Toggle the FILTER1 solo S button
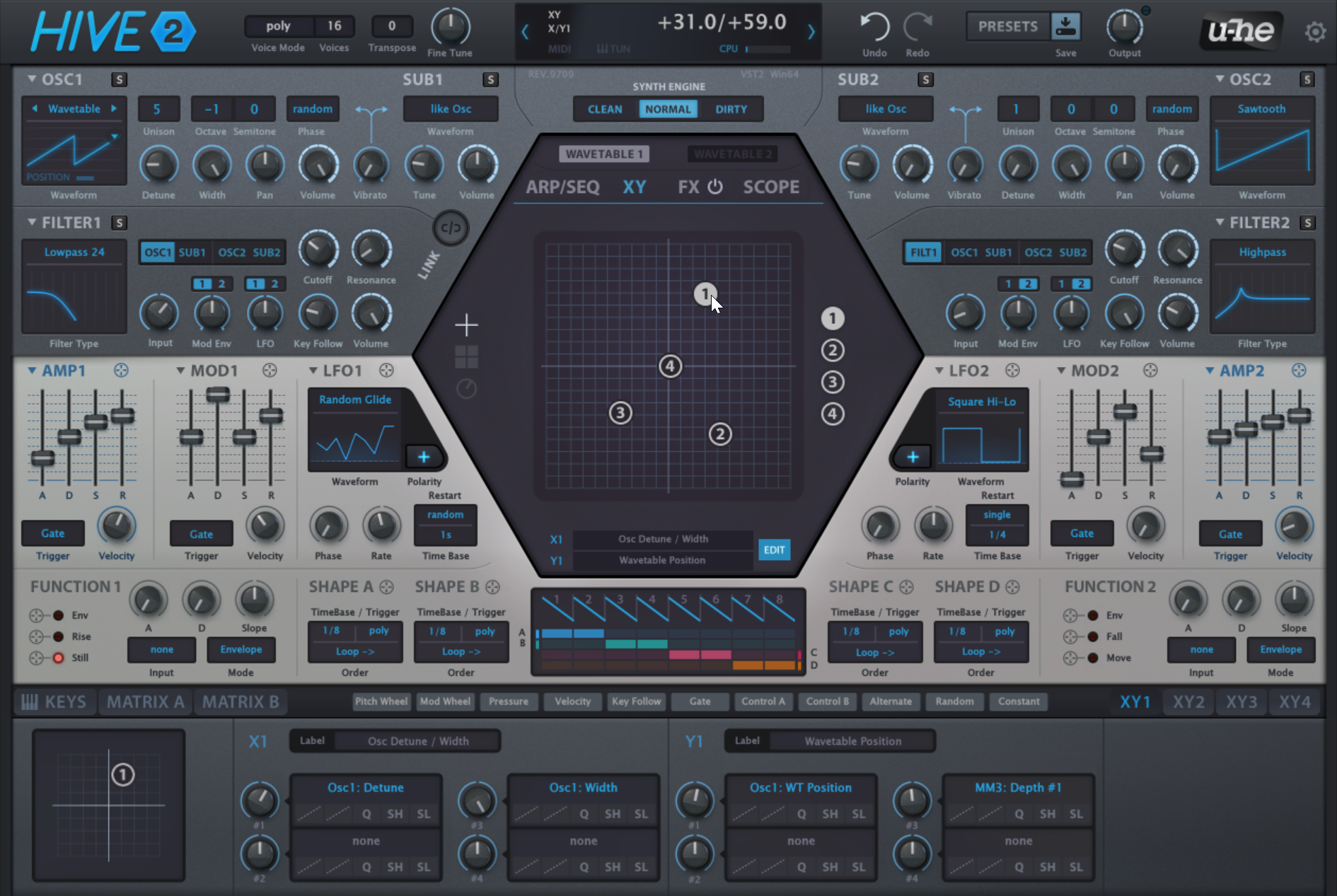Image resolution: width=1337 pixels, height=896 pixels. coord(119,223)
